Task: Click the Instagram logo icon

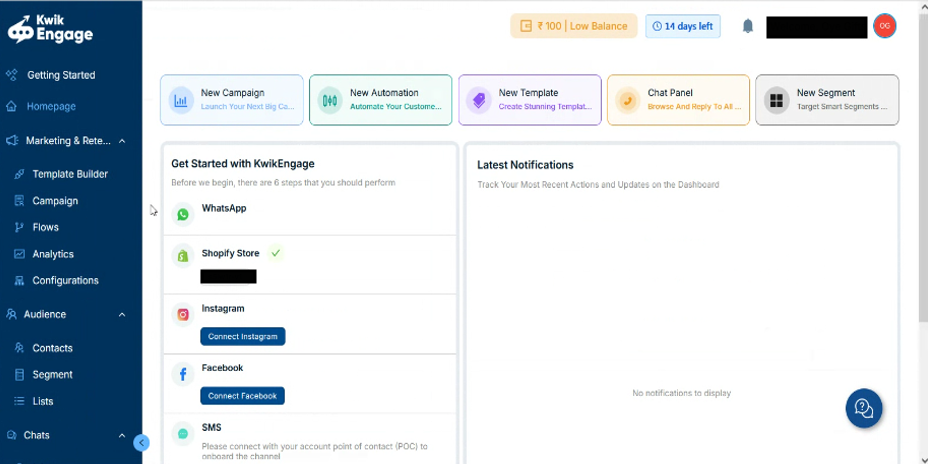Action: pyautogui.click(x=183, y=315)
